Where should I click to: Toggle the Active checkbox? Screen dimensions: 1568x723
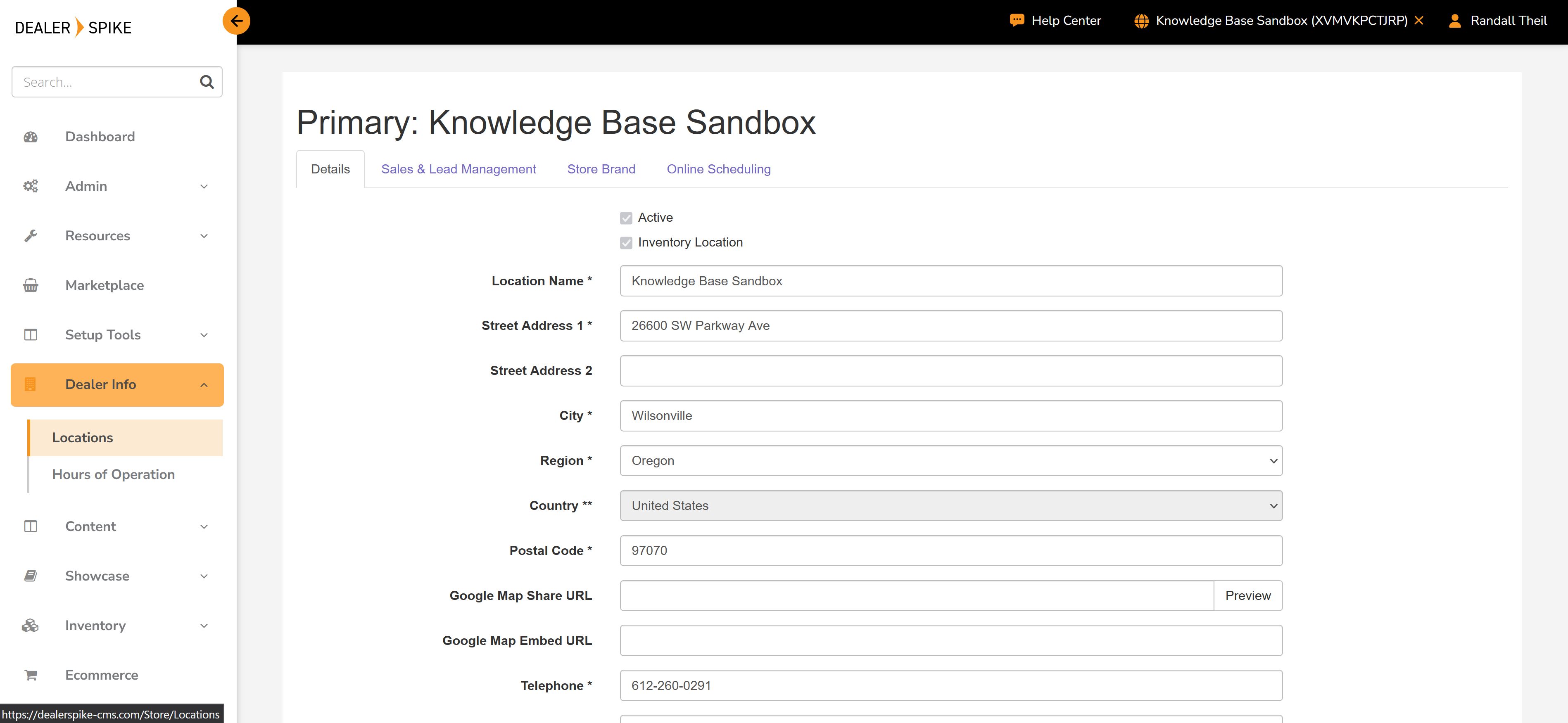626,218
